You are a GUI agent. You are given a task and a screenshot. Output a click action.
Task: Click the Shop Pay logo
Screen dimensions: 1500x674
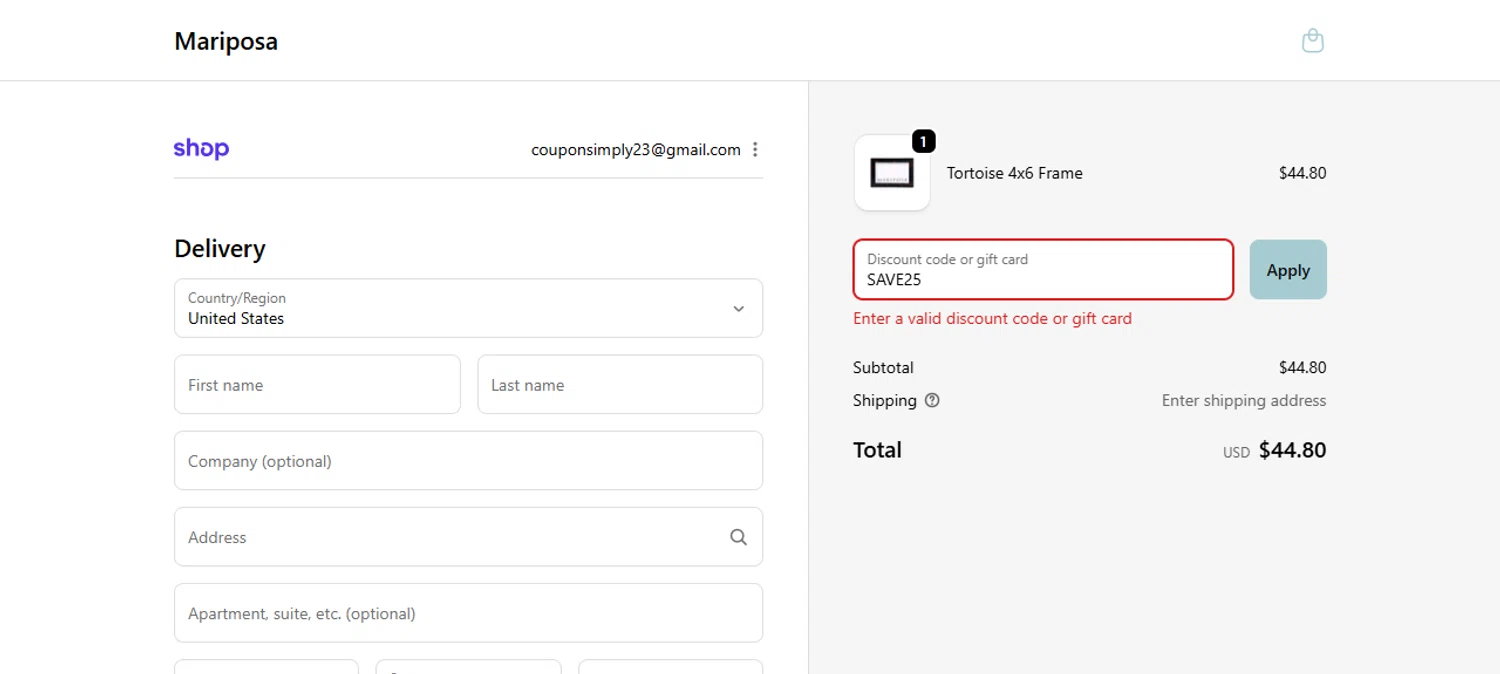[x=201, y=149]
